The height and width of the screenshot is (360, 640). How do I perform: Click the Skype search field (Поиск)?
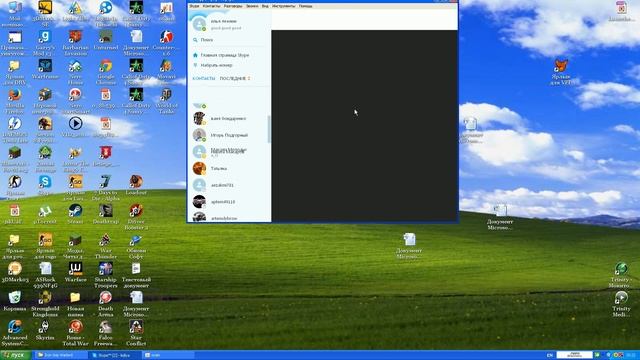click(229, 40)
